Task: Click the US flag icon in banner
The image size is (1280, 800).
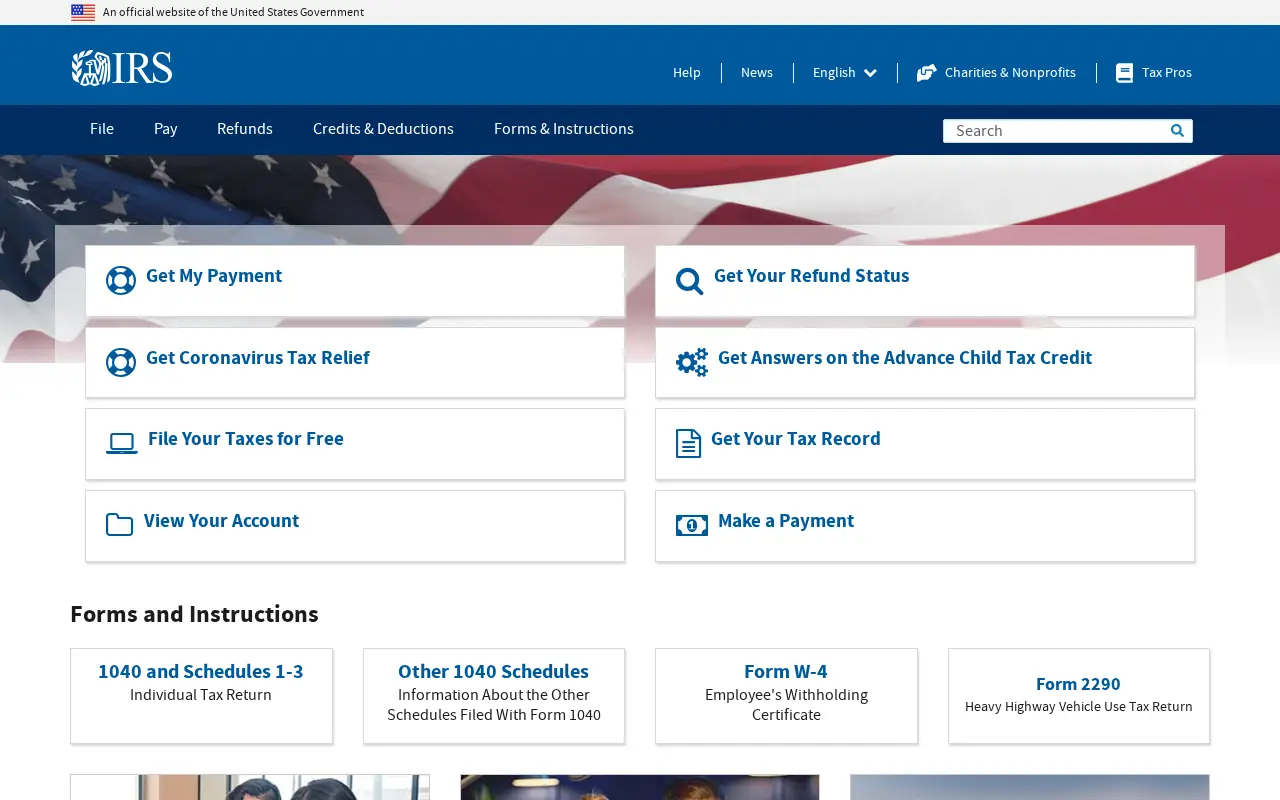Action: pyautogui.click(x=83, y=12)
